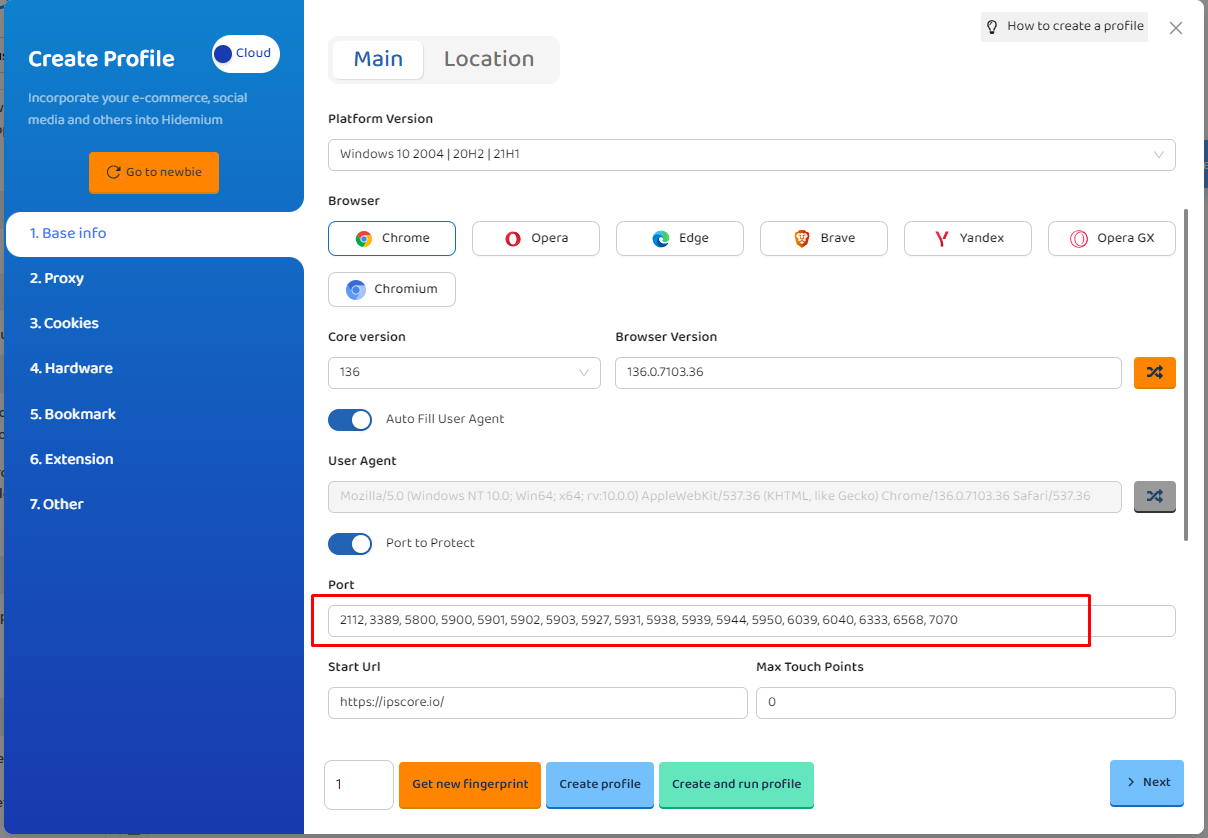Expand the Core version dropdown
This screenshot has width=1208, height=838.
464,373
